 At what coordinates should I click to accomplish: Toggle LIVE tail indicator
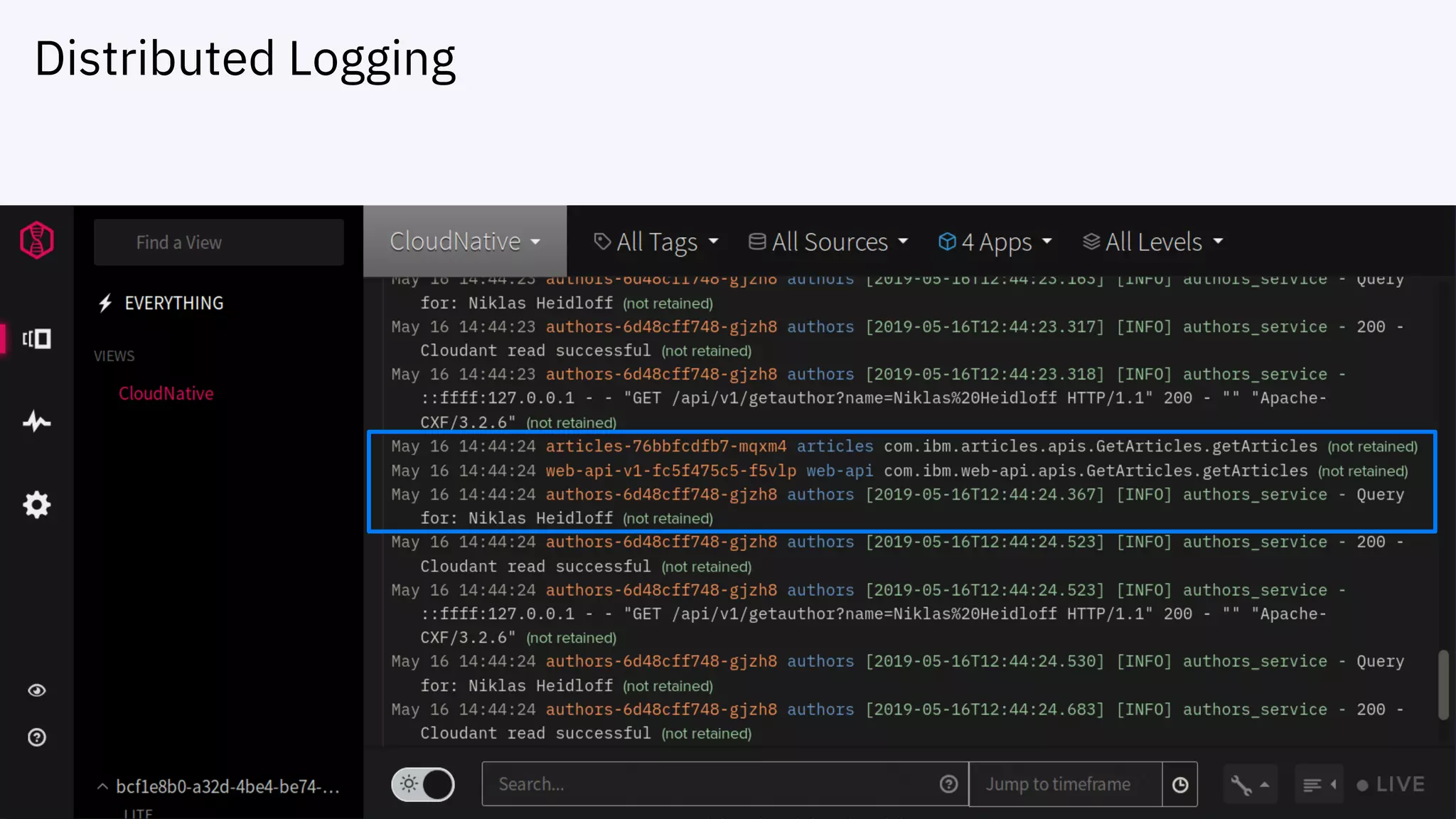[x=1390, y=785]
